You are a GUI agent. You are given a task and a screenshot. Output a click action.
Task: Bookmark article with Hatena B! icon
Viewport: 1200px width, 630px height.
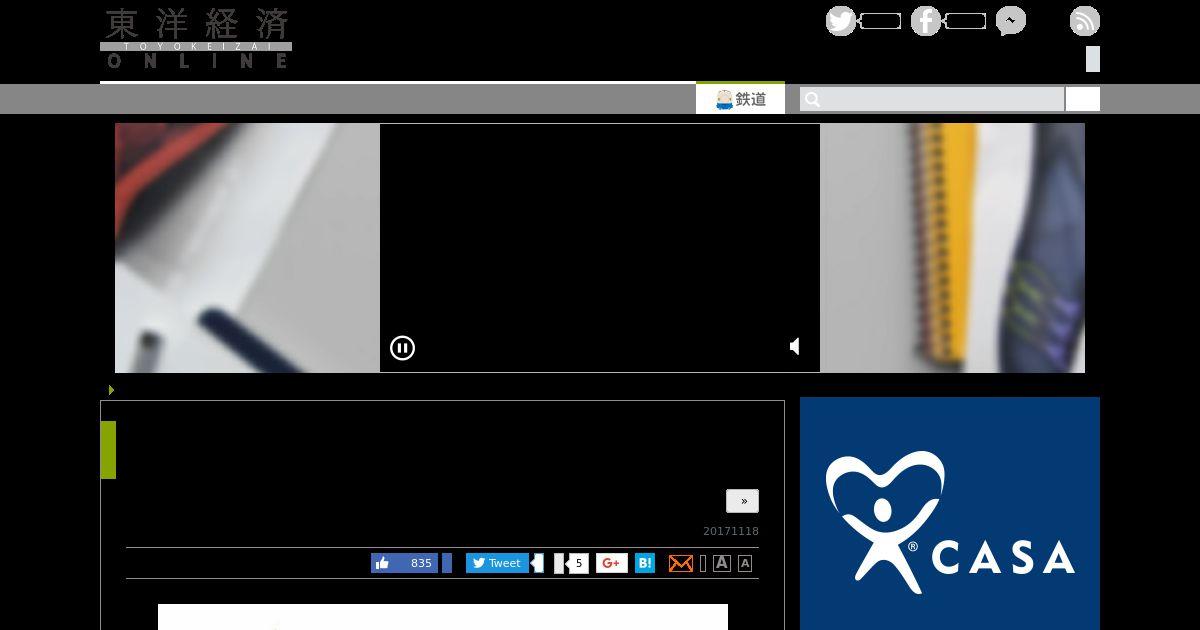(645, 563)
